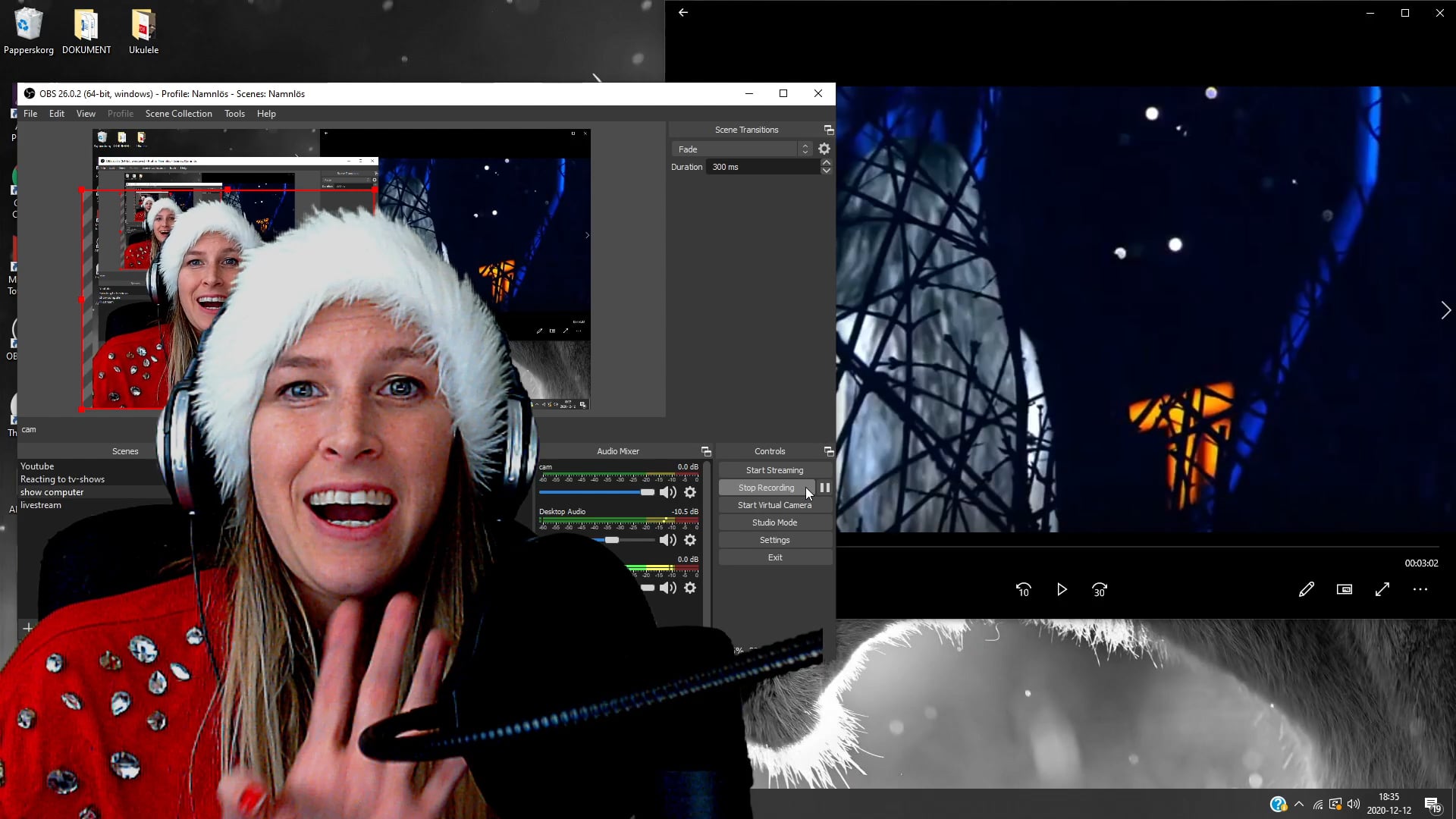Open Desktop Audio settings gear

(x=690, y=540)
